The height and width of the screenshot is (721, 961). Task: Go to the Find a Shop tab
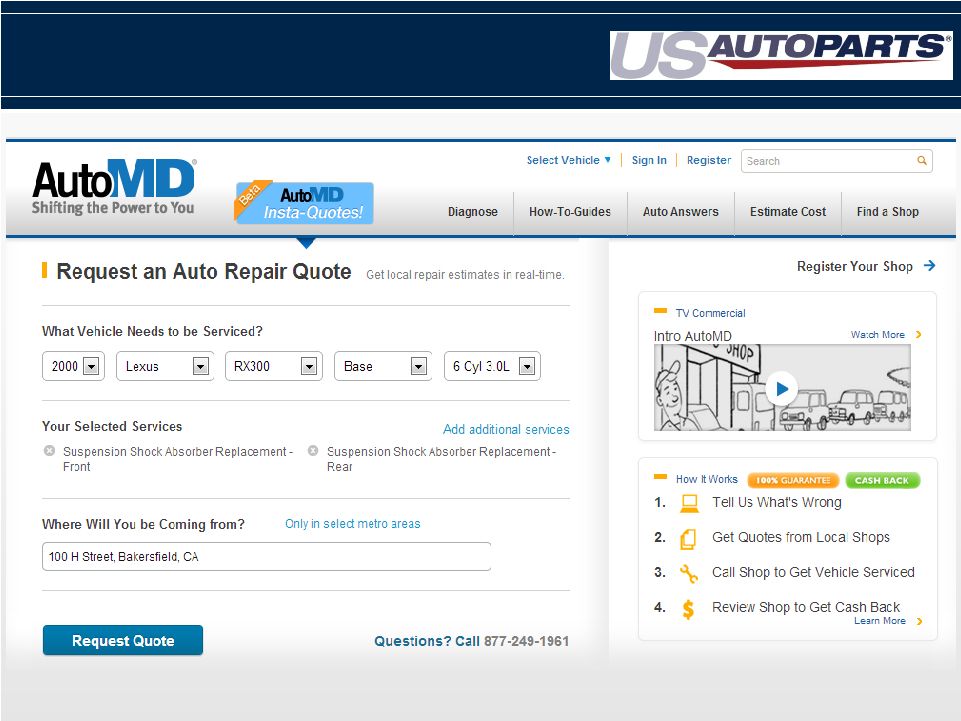pyautogui.click(x=887, y=212)
